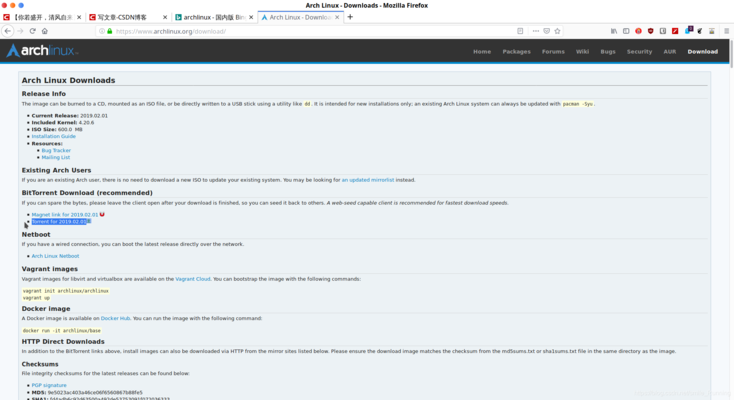Open a new tab with the plus button
Screen dimensions: 734x400
click(x=350, y=17)
